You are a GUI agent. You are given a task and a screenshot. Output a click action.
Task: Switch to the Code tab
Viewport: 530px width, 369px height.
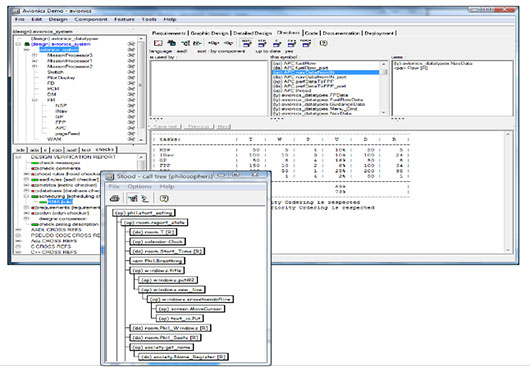coord(311,33)
